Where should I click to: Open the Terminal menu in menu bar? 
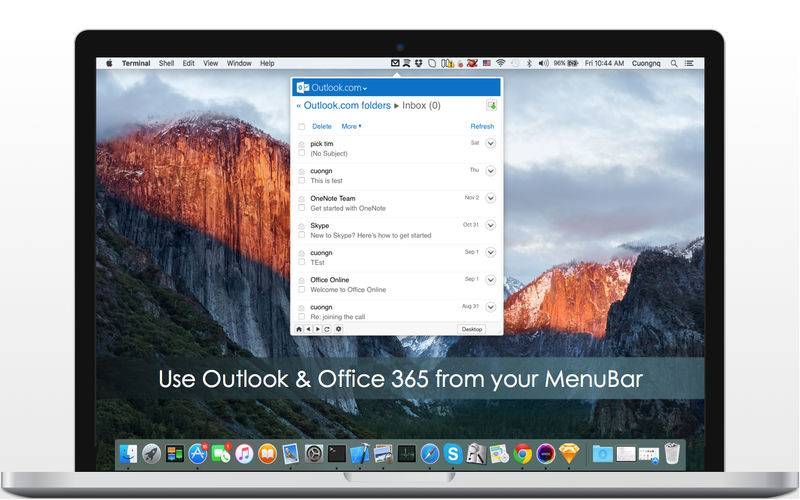click(x=136, y=63)
